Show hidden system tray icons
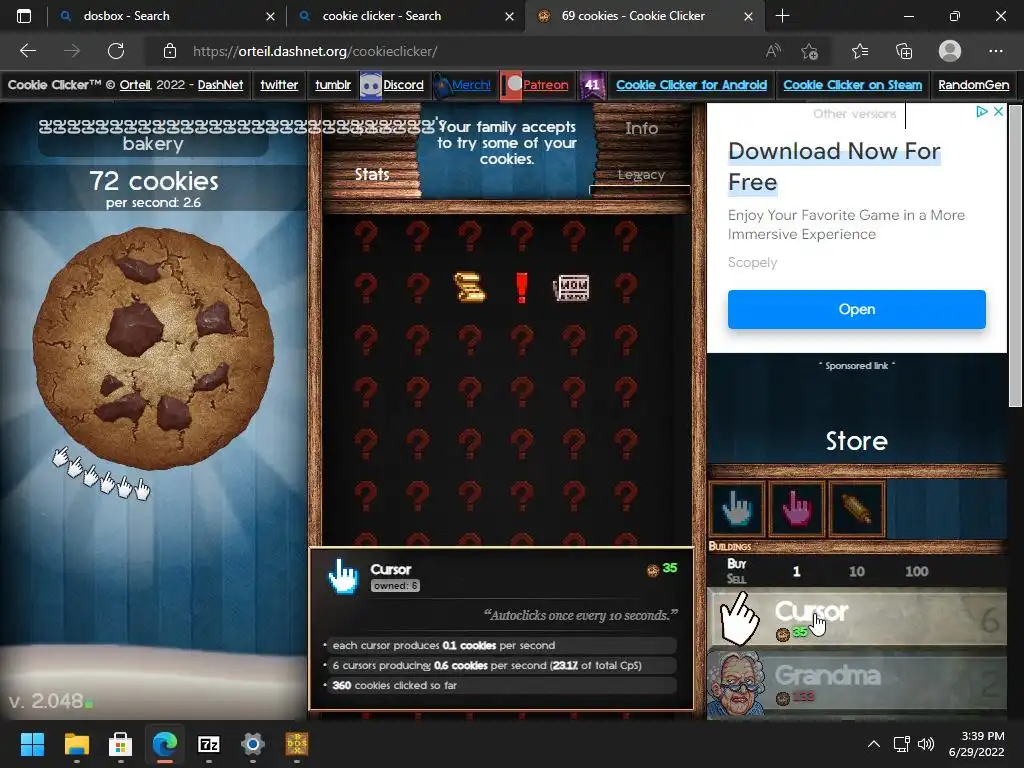1024x768 pixels. click(x=873, y=744)
